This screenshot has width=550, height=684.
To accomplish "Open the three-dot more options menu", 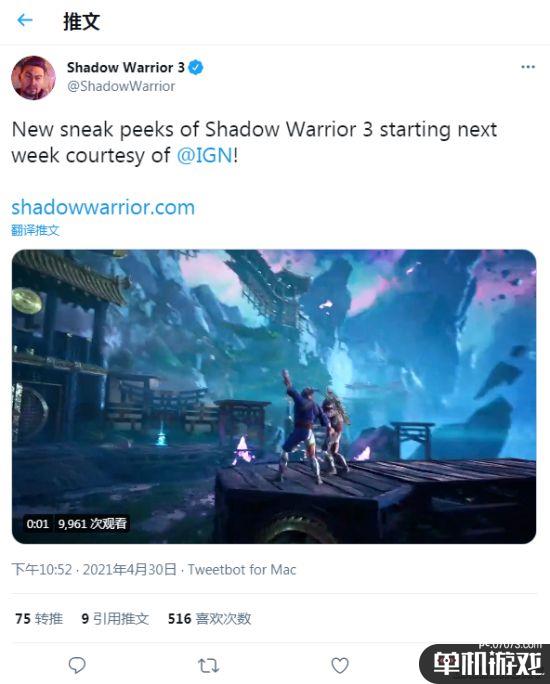I will point(528,67).
